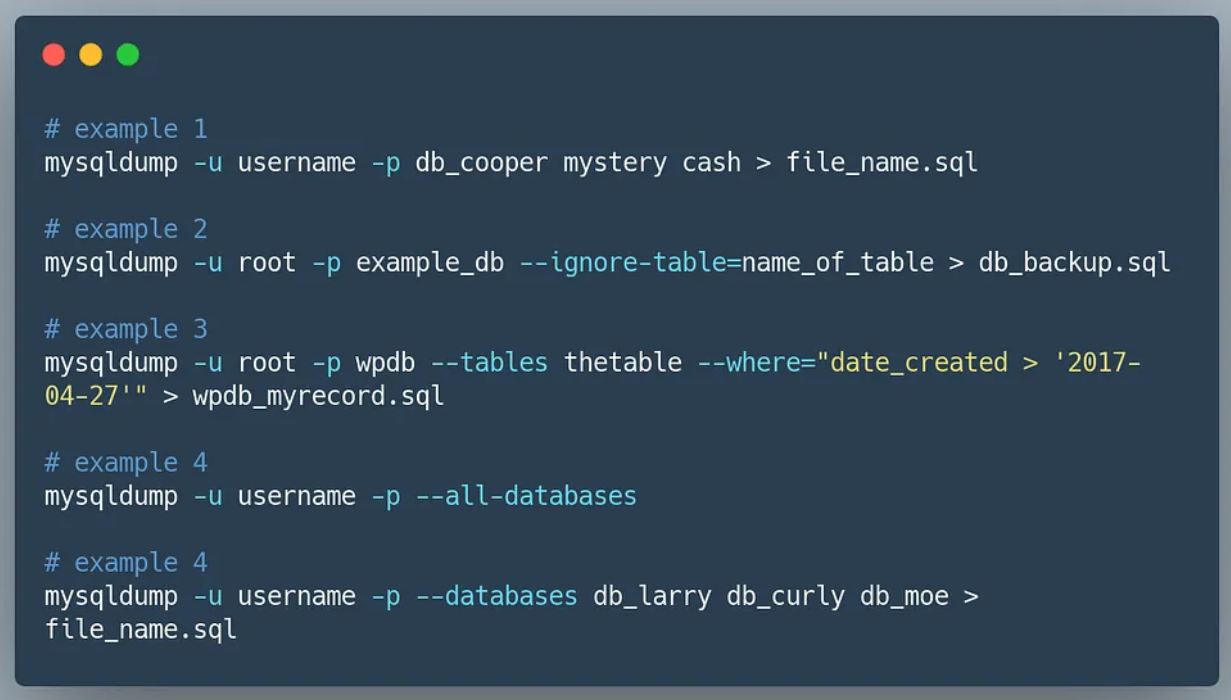Click the --databases flag in last command
Screen dimensions: 1231x700
[x=496, y=596]
